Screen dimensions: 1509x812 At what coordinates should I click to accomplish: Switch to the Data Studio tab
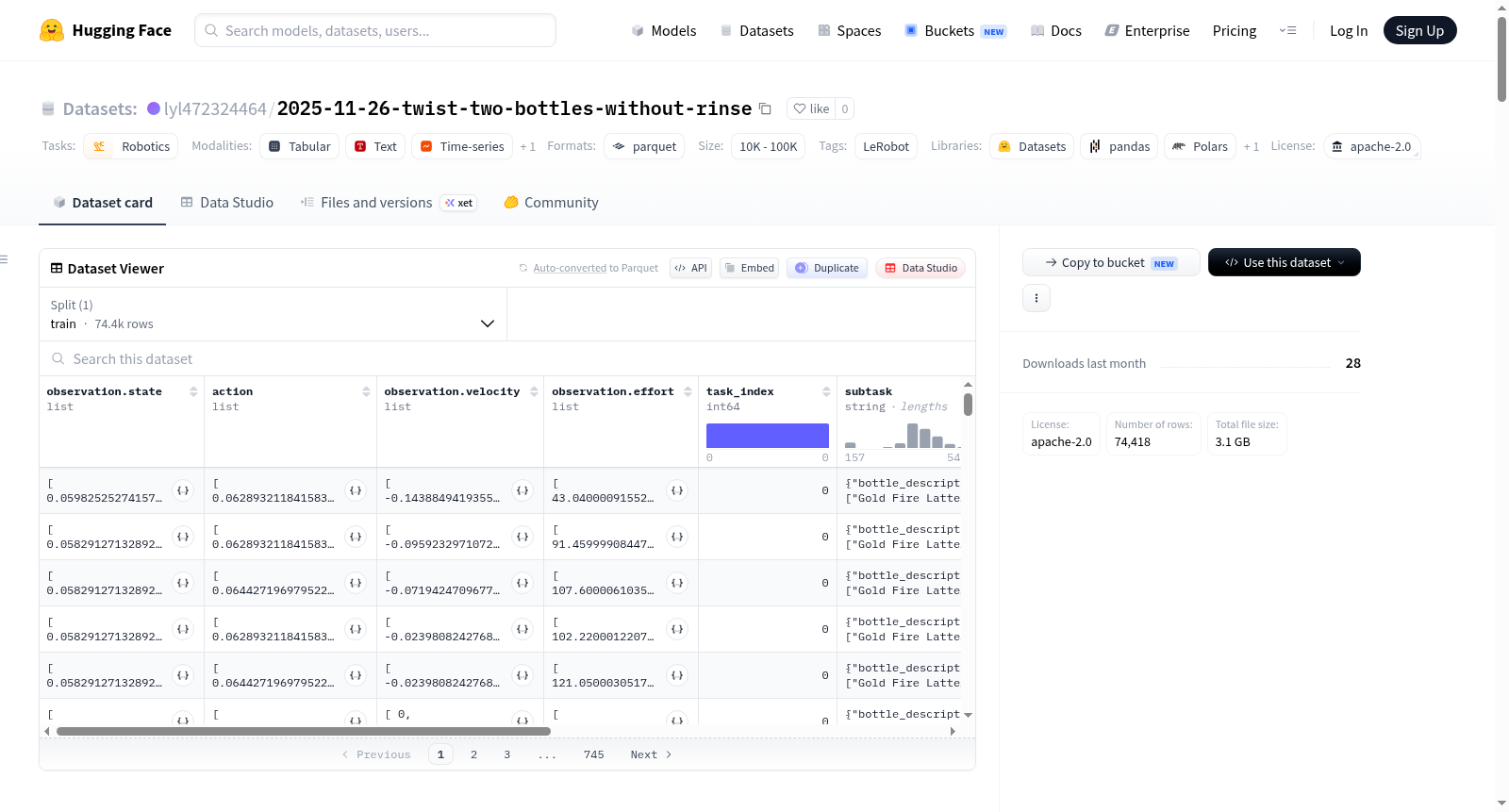(227, 203)
